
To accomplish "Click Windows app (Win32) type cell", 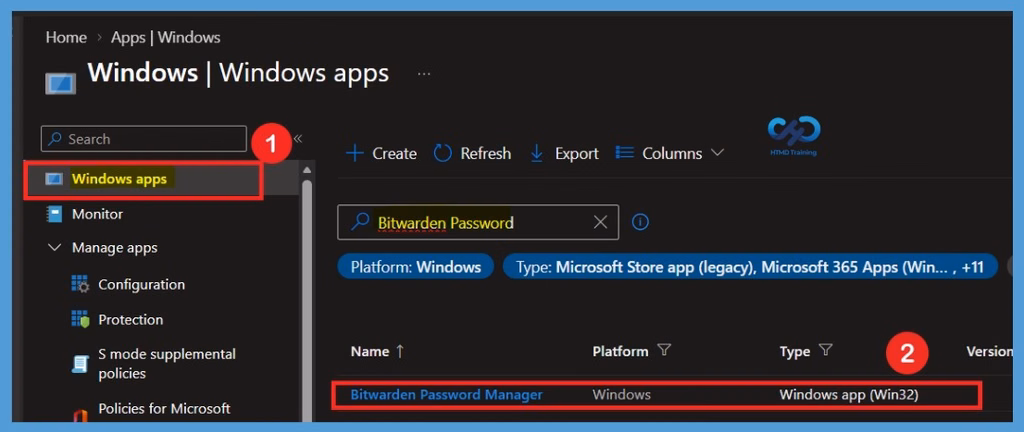I will pos(849,395).
